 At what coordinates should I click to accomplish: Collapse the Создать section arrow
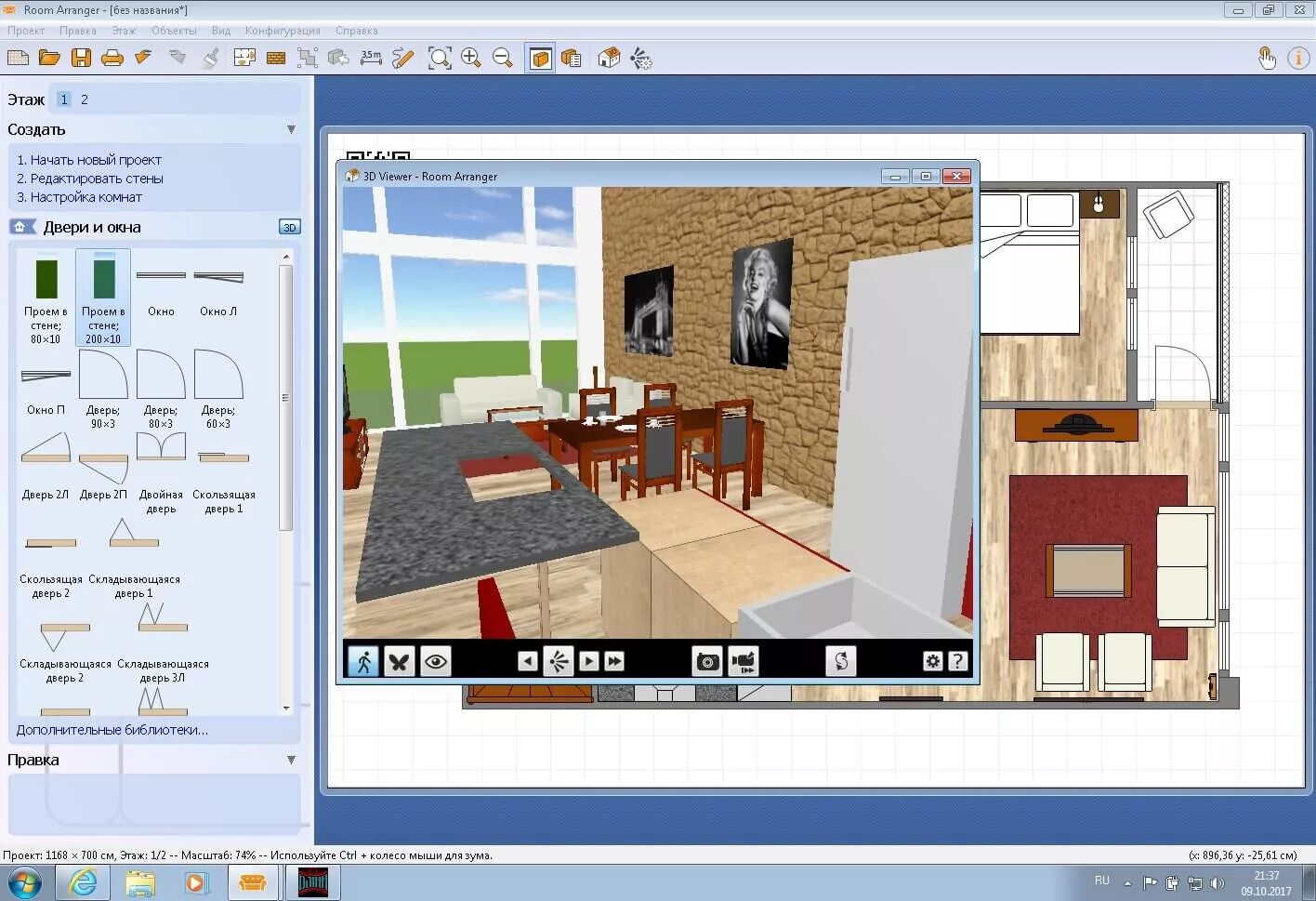tap(291, 129)
